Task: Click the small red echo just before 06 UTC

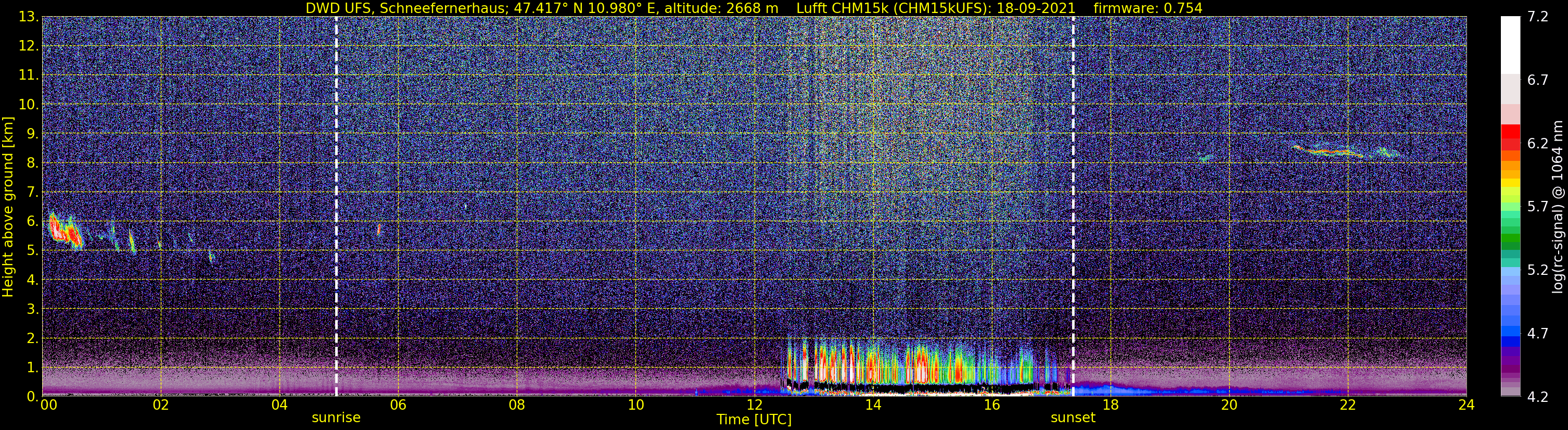Action: 379,230
